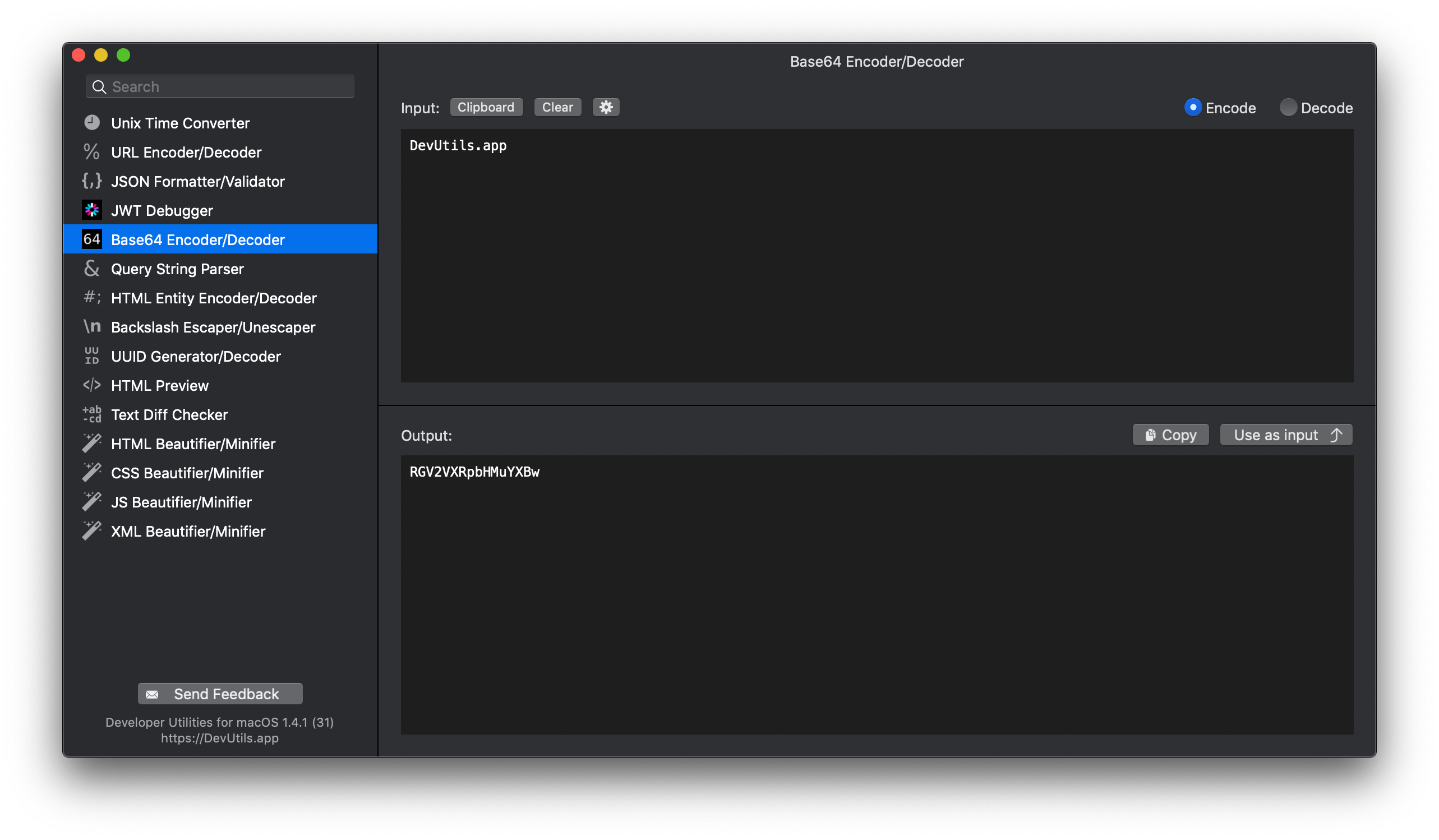Click the Base64 '64' sidebar icon
Screen dimensions: 1439x840
(x=92, y=239)
